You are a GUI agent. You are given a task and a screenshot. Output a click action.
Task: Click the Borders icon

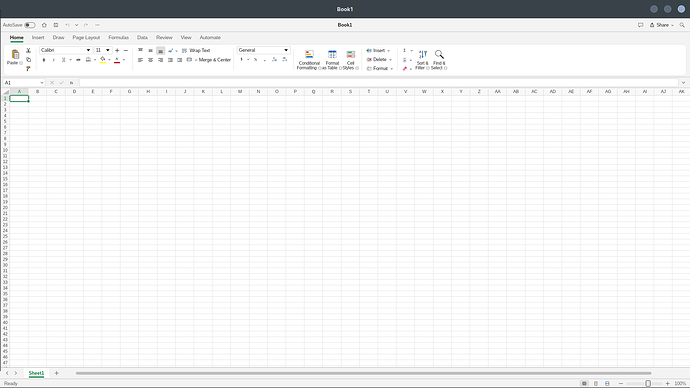(88, 60)
